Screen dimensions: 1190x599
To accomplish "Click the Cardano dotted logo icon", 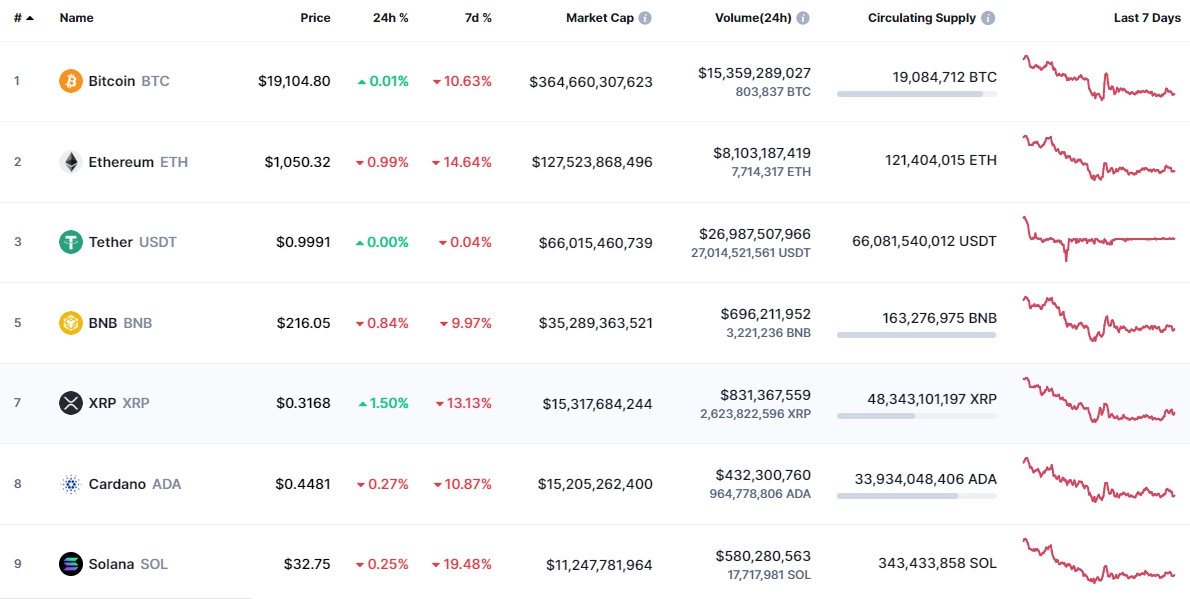I will pos(71,484).
